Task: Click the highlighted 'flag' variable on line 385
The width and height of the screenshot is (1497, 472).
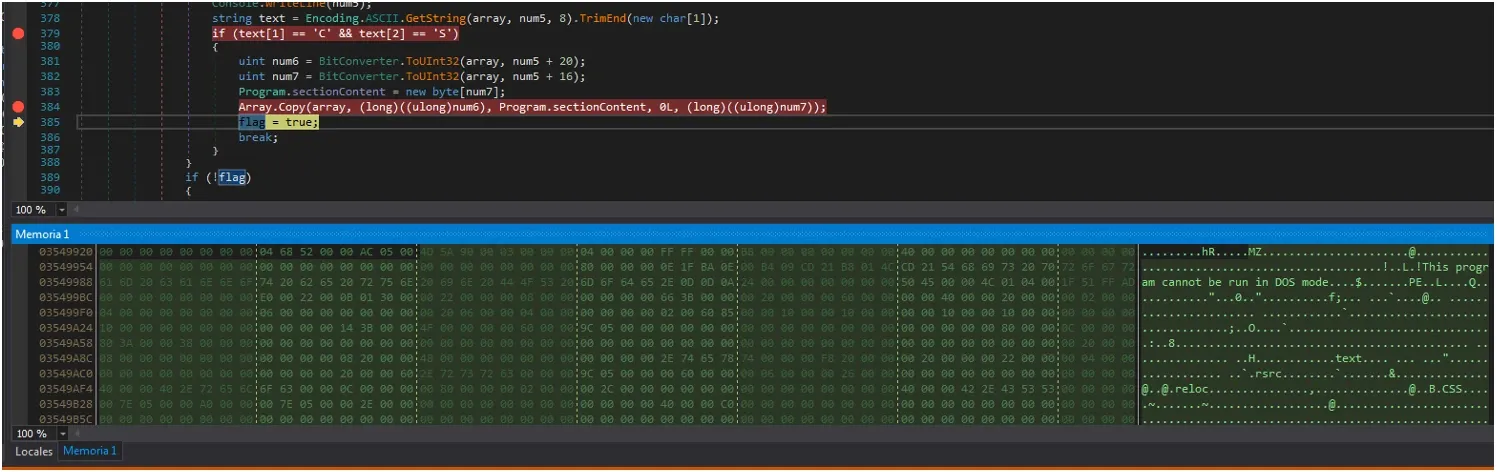Action: coord(251,122)
